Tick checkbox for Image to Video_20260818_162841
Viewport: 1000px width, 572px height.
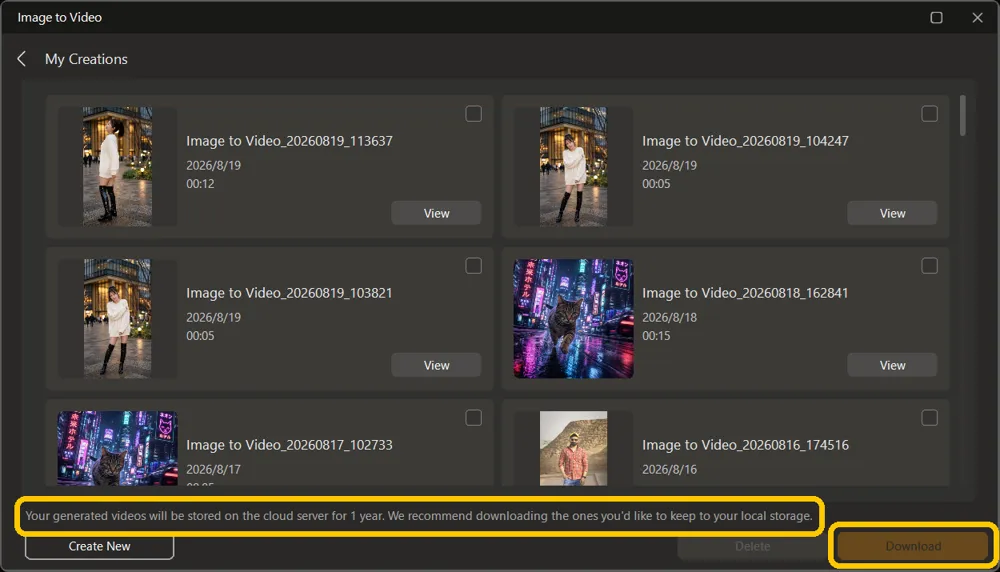[929, 265]
